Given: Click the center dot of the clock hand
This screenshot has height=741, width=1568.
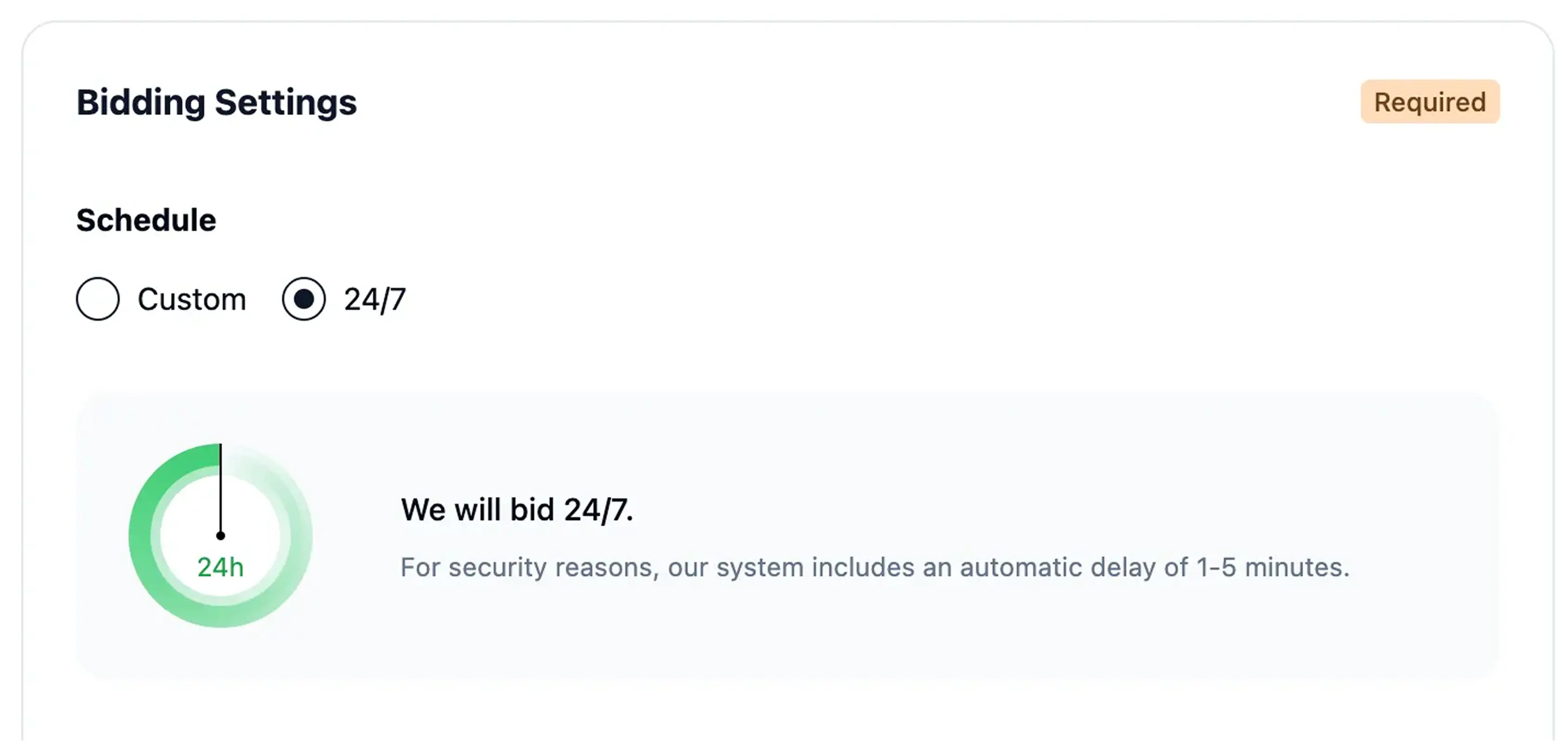Looking at the screenshot, I should click(x=220, y=536).
